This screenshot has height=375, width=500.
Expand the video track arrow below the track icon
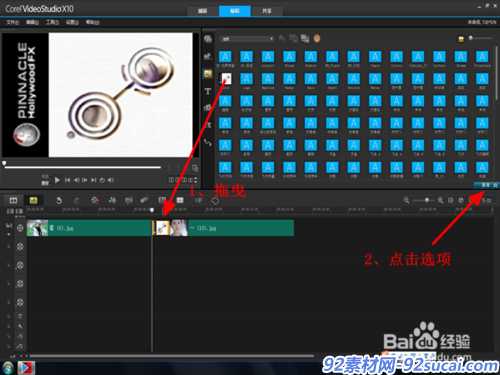tap(9, 234)
